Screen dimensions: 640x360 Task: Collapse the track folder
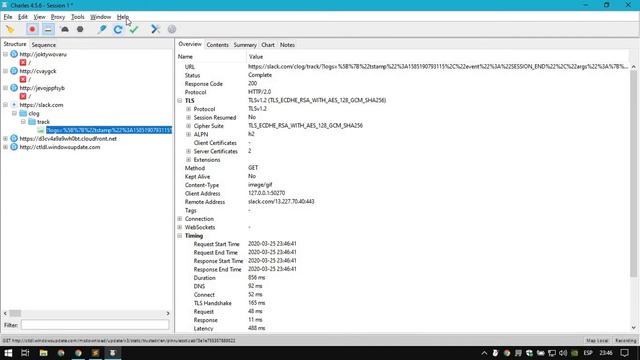click(23, 122)
